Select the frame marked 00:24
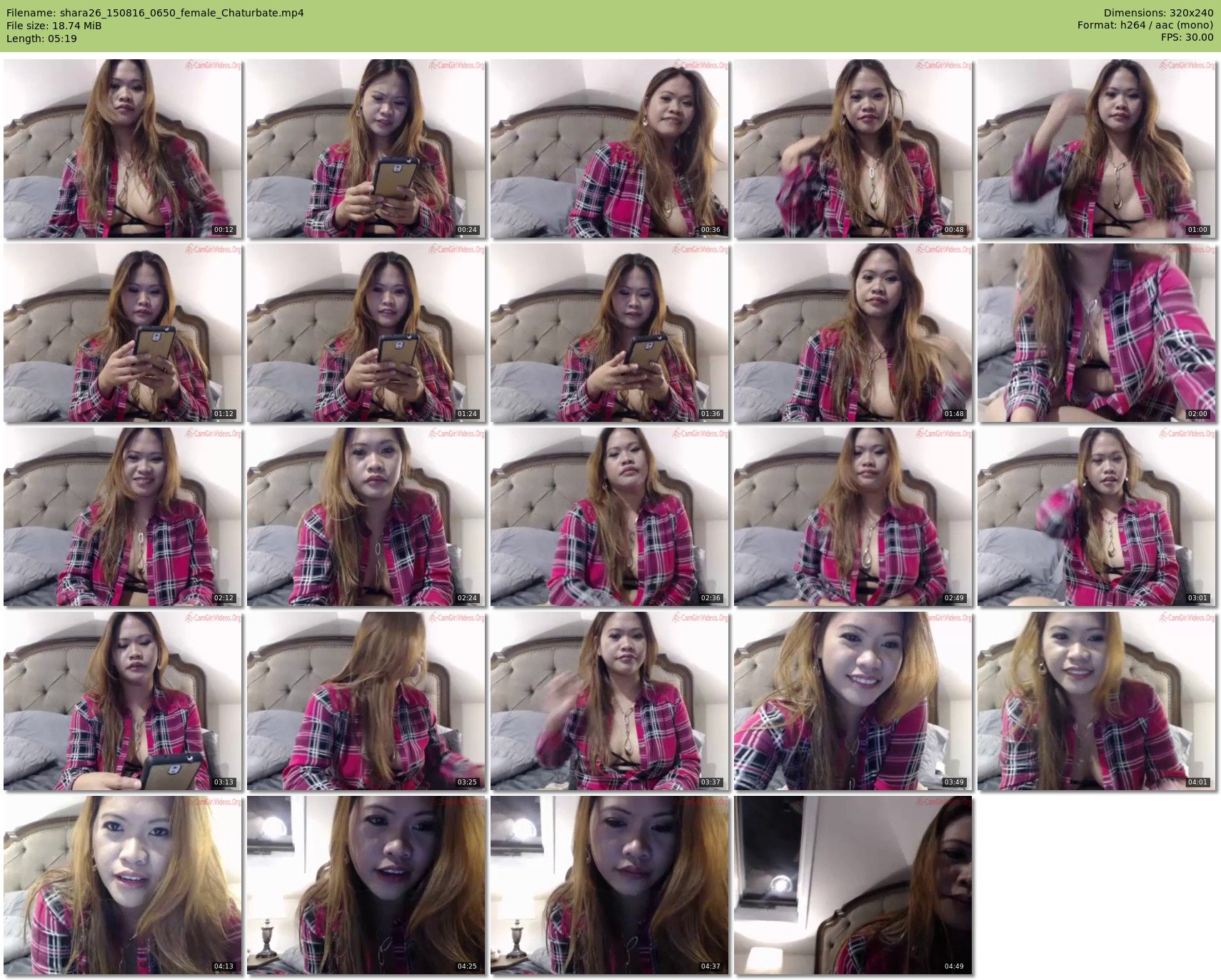The image size is (1221, 980). tap(366, 148)
